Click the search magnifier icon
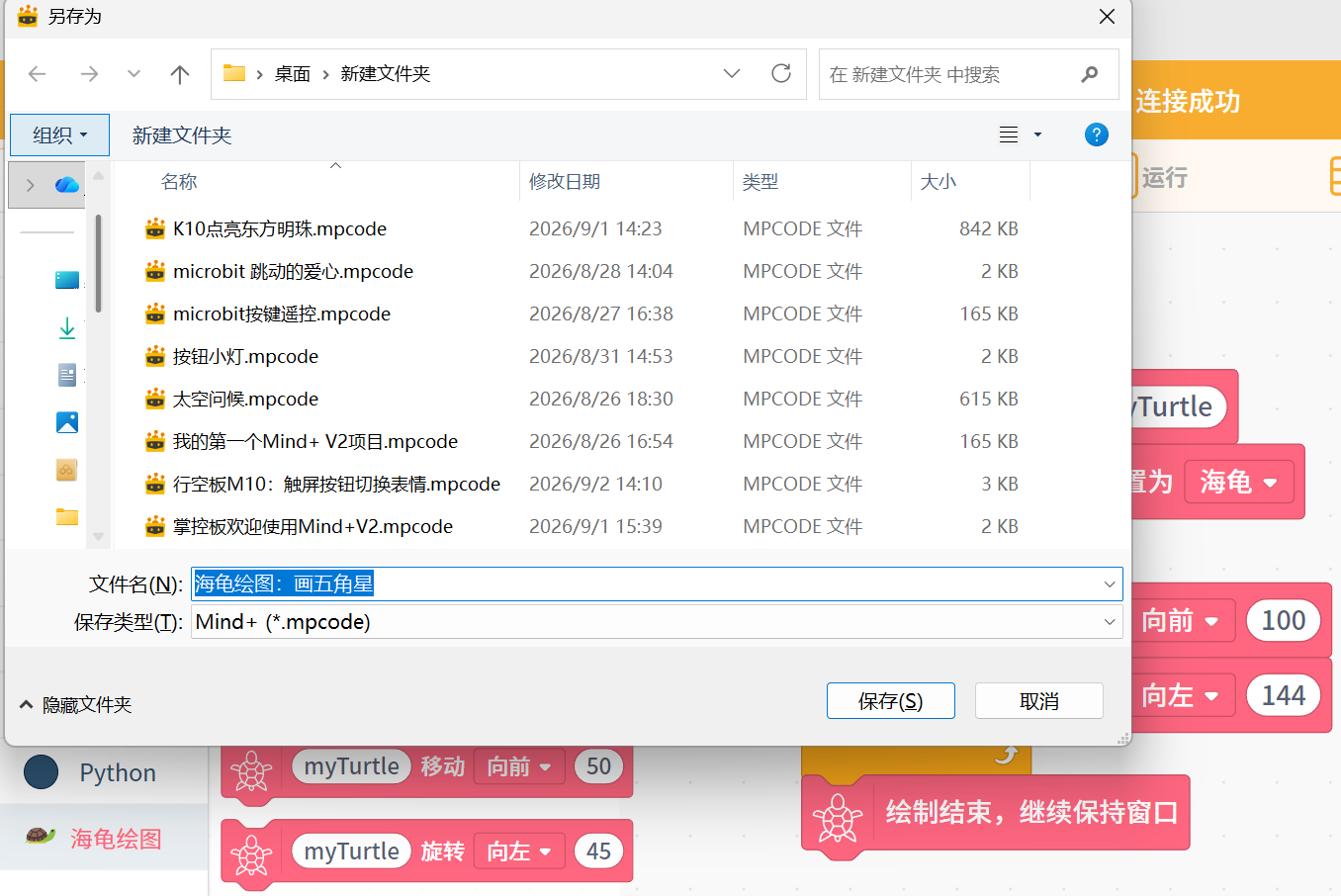Viewport: 1341px width, 896px height. point(1090,74)
